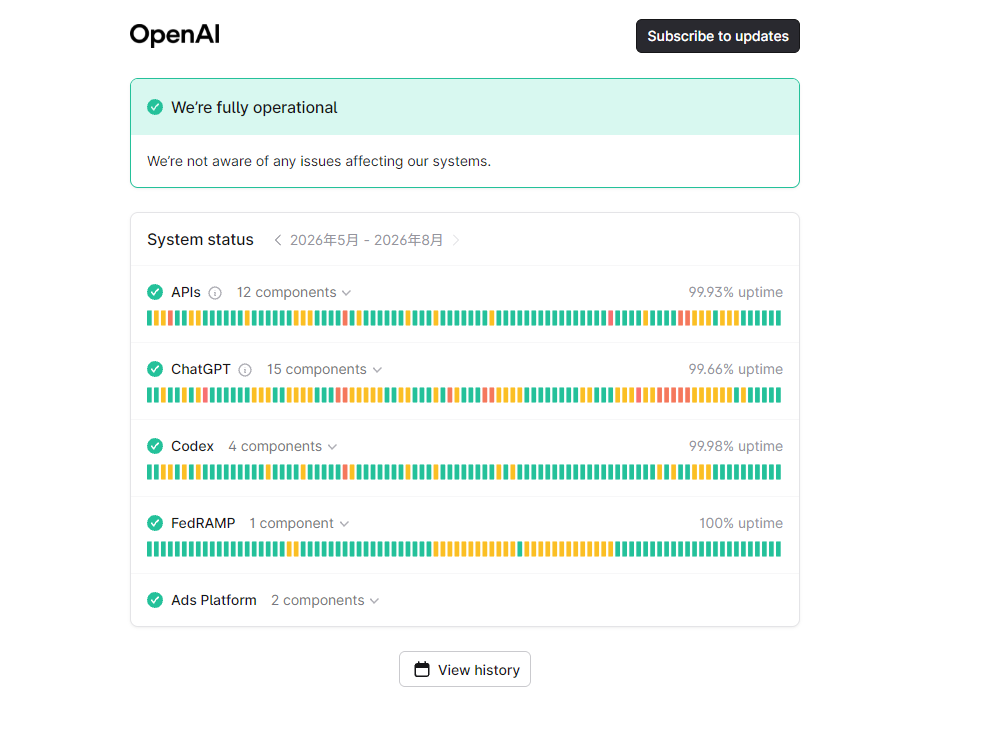This screenshot has width=994, height=749.
Task: Expand APIs 12 components list
Action: (294, 292)
